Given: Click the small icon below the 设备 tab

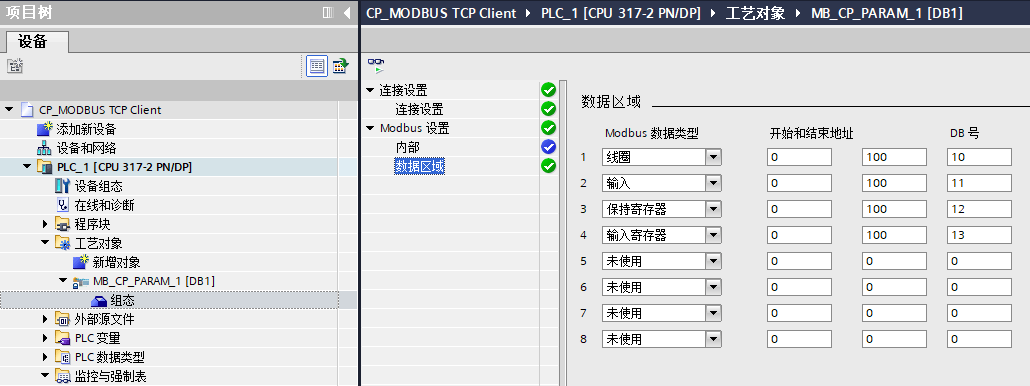Looking at the screenshot, I should click(15, 66).
